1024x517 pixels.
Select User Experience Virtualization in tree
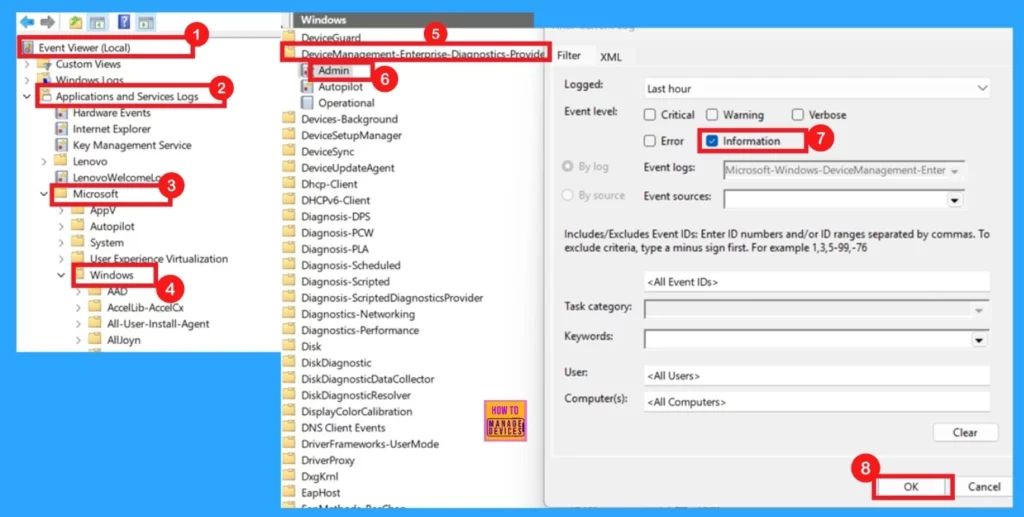pos(159,258)
